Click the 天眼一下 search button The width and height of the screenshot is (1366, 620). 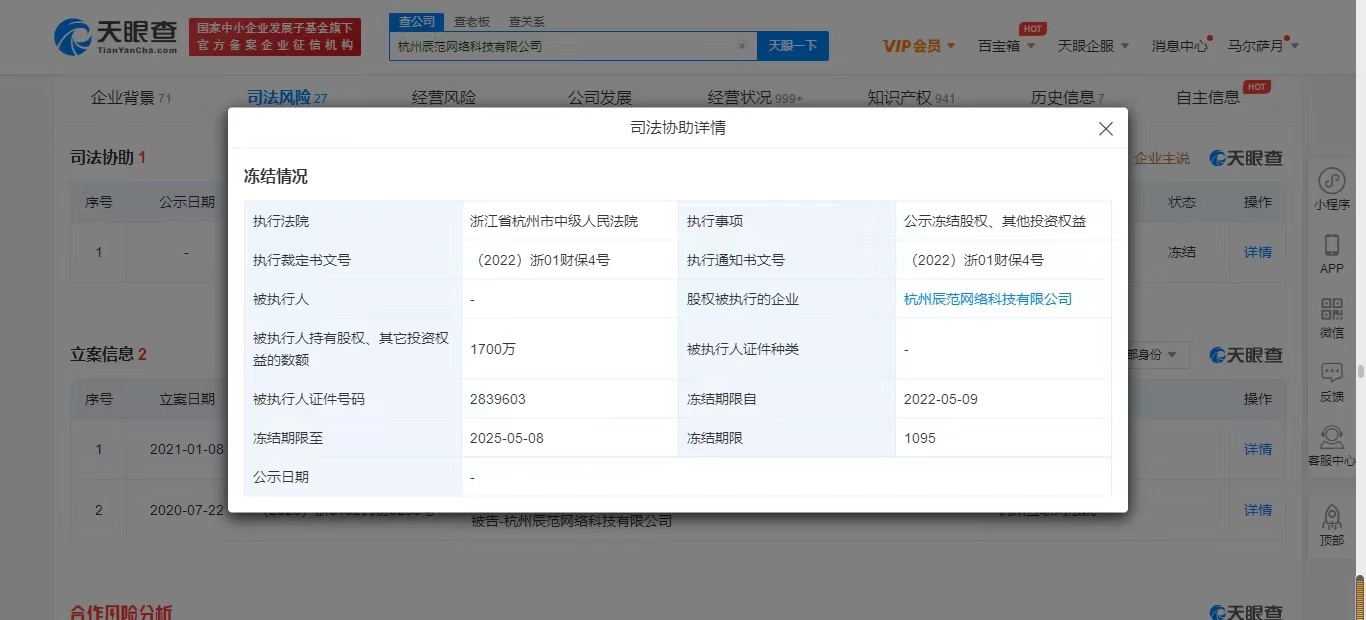pyautogui.click(x=793, y=46)
